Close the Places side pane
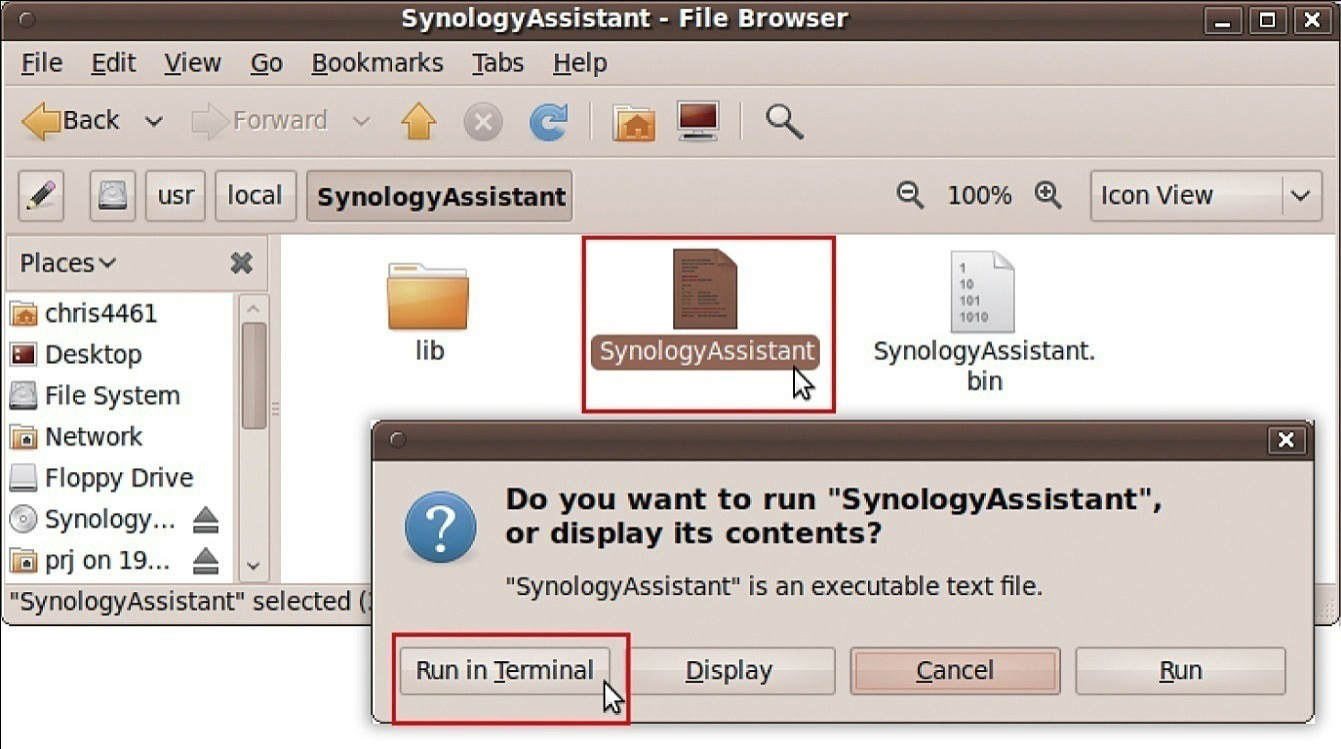This screenshot has height=749, width=1341. coord(241,263)
